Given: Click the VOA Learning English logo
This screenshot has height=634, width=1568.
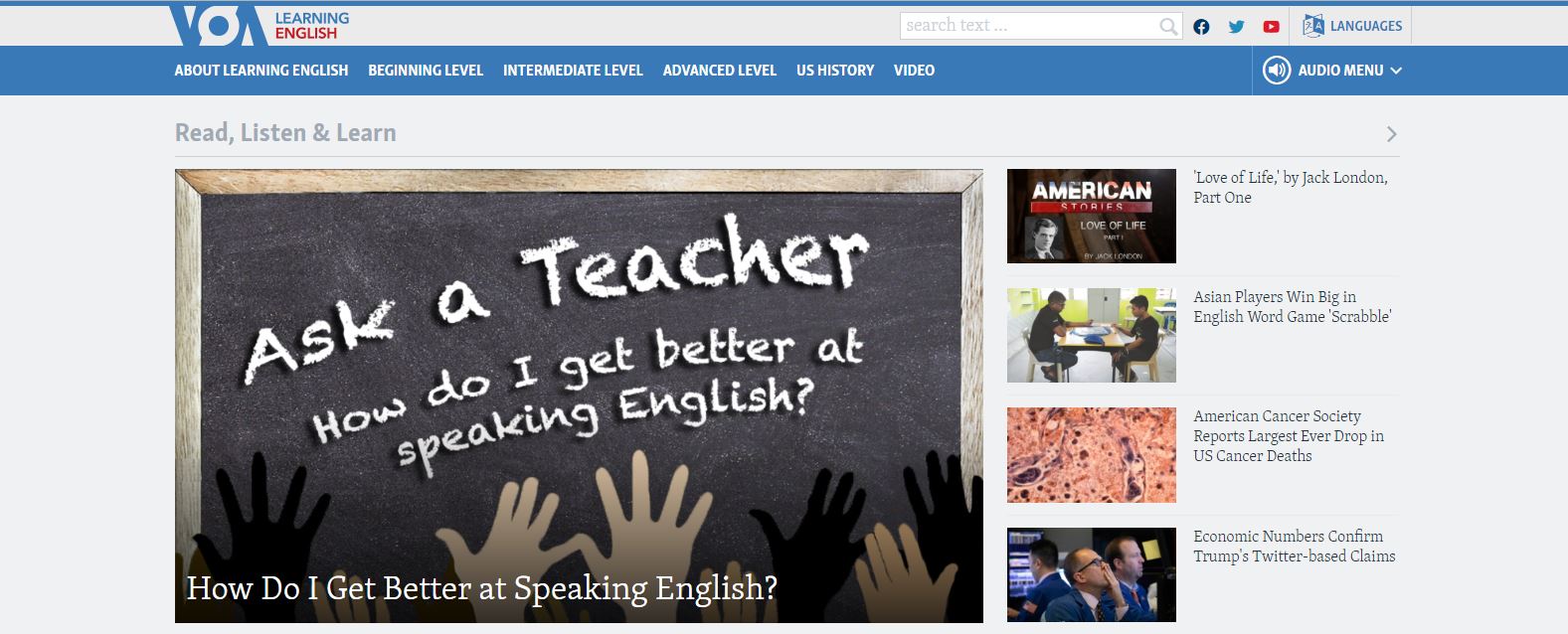Looking at the screenshot, I should (x=260, y=26).
